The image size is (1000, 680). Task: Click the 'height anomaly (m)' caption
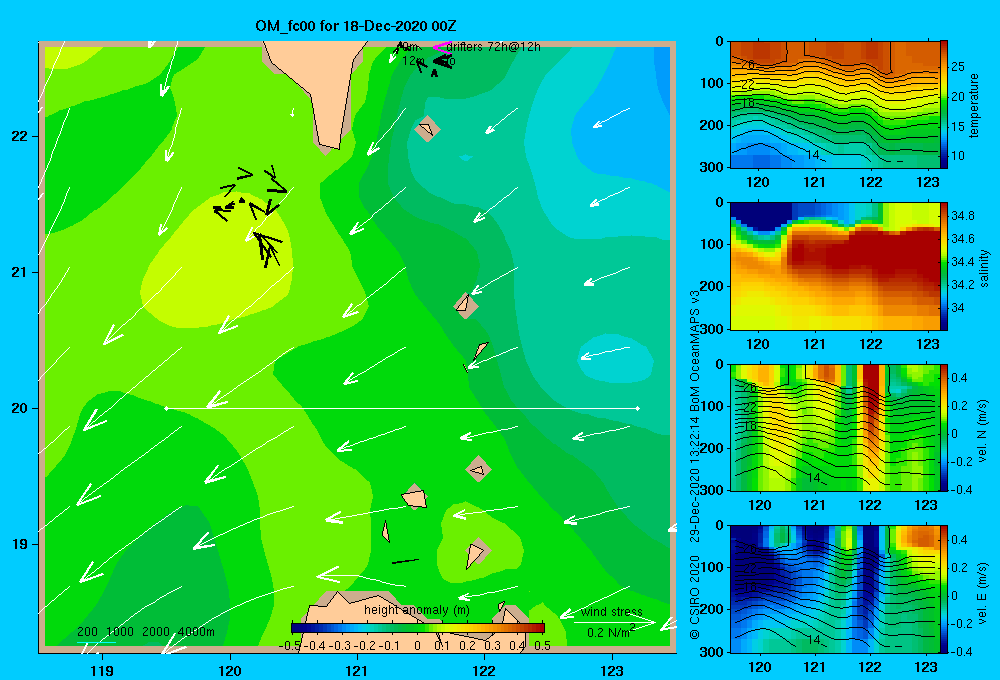[417, 610]
